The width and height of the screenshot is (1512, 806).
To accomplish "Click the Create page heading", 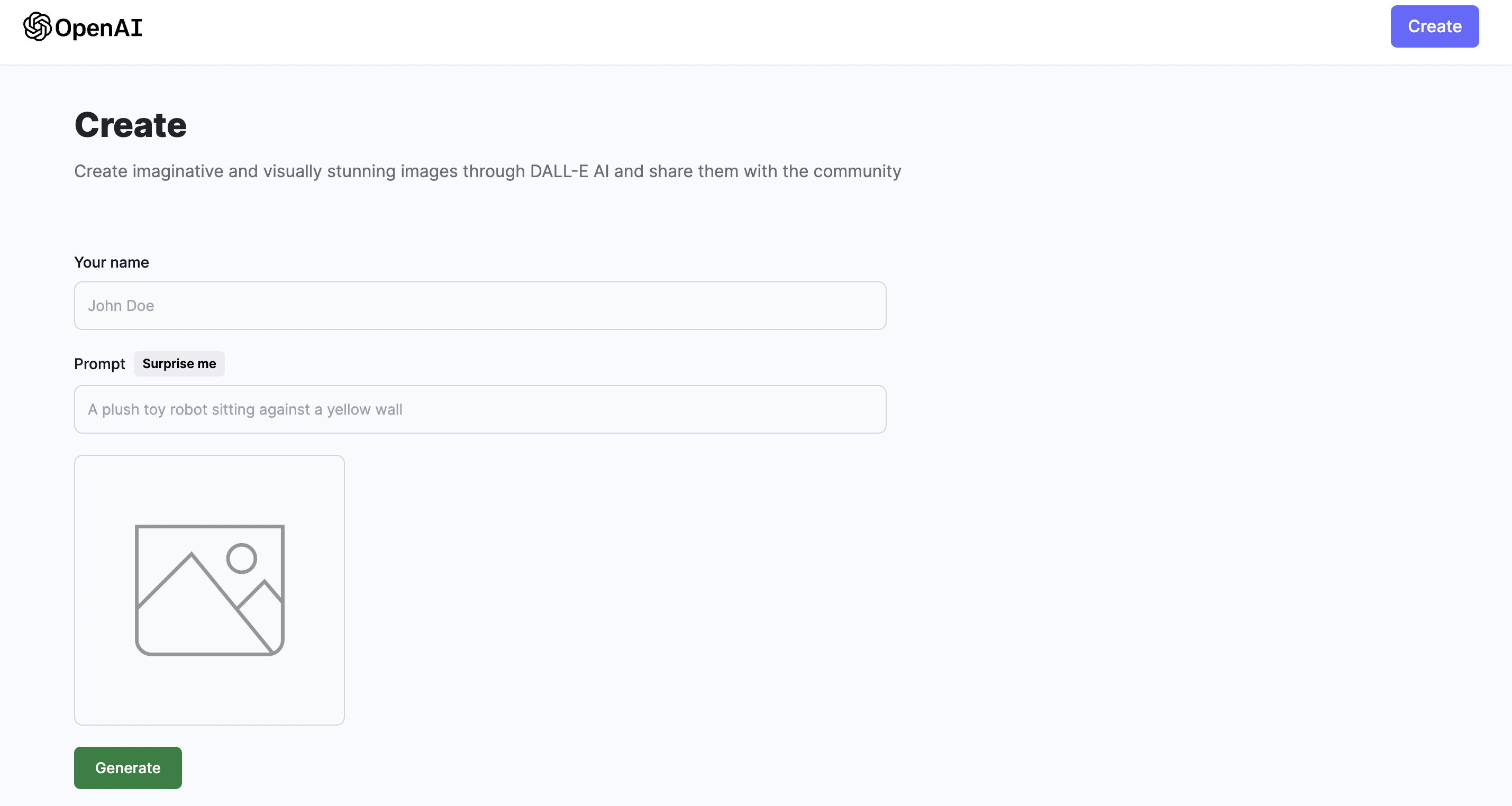I will click(x=130, y=125).
